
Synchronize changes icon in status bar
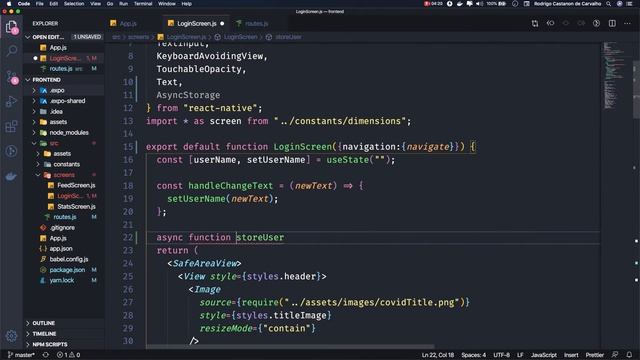pyautogui.click(x=46, y=355)
